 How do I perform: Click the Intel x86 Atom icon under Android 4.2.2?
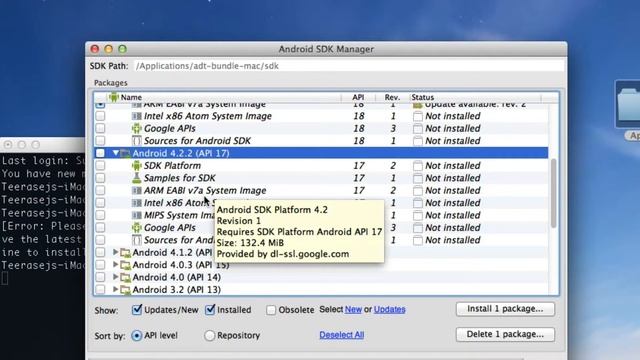pos(137,203)
